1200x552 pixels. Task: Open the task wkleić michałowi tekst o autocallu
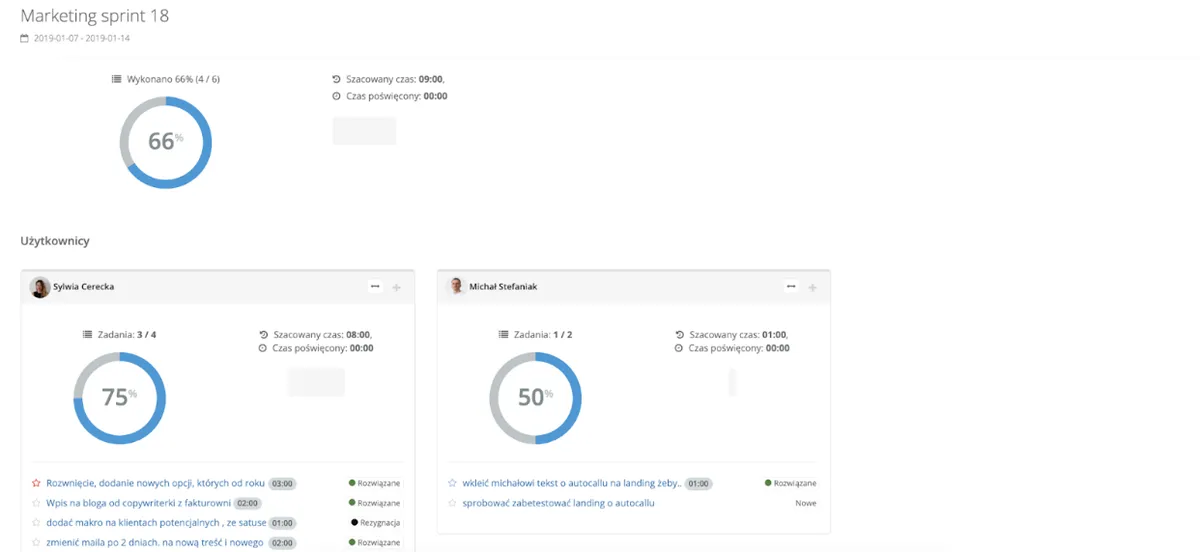click(x=572, y=483)
